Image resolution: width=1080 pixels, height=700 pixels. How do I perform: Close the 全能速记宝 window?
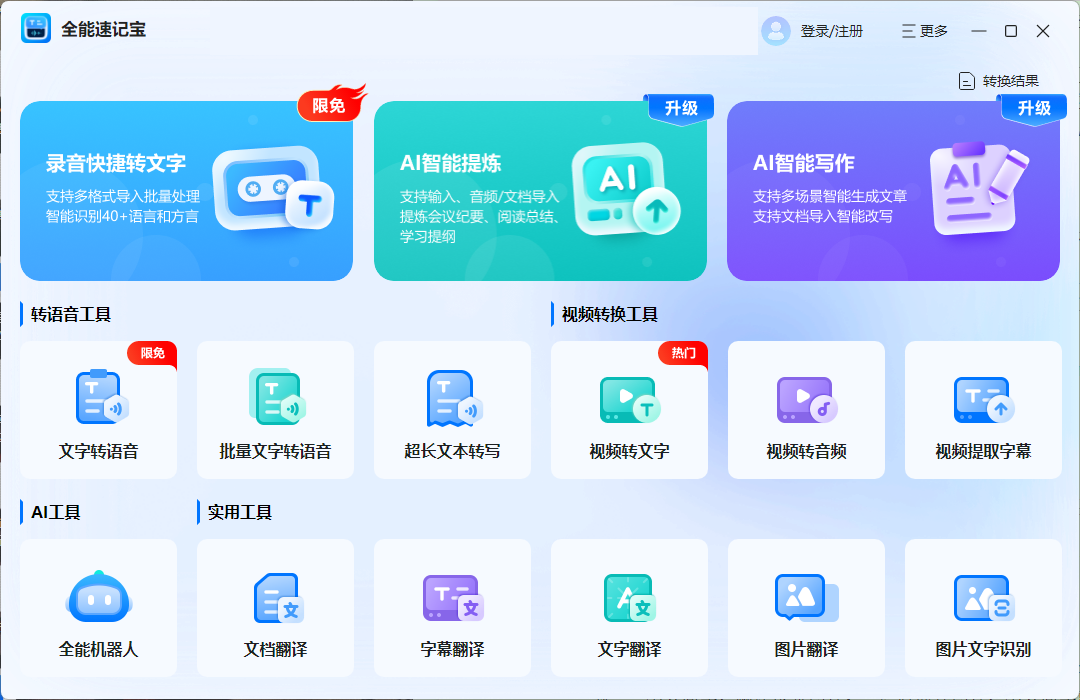(1043, 31)
